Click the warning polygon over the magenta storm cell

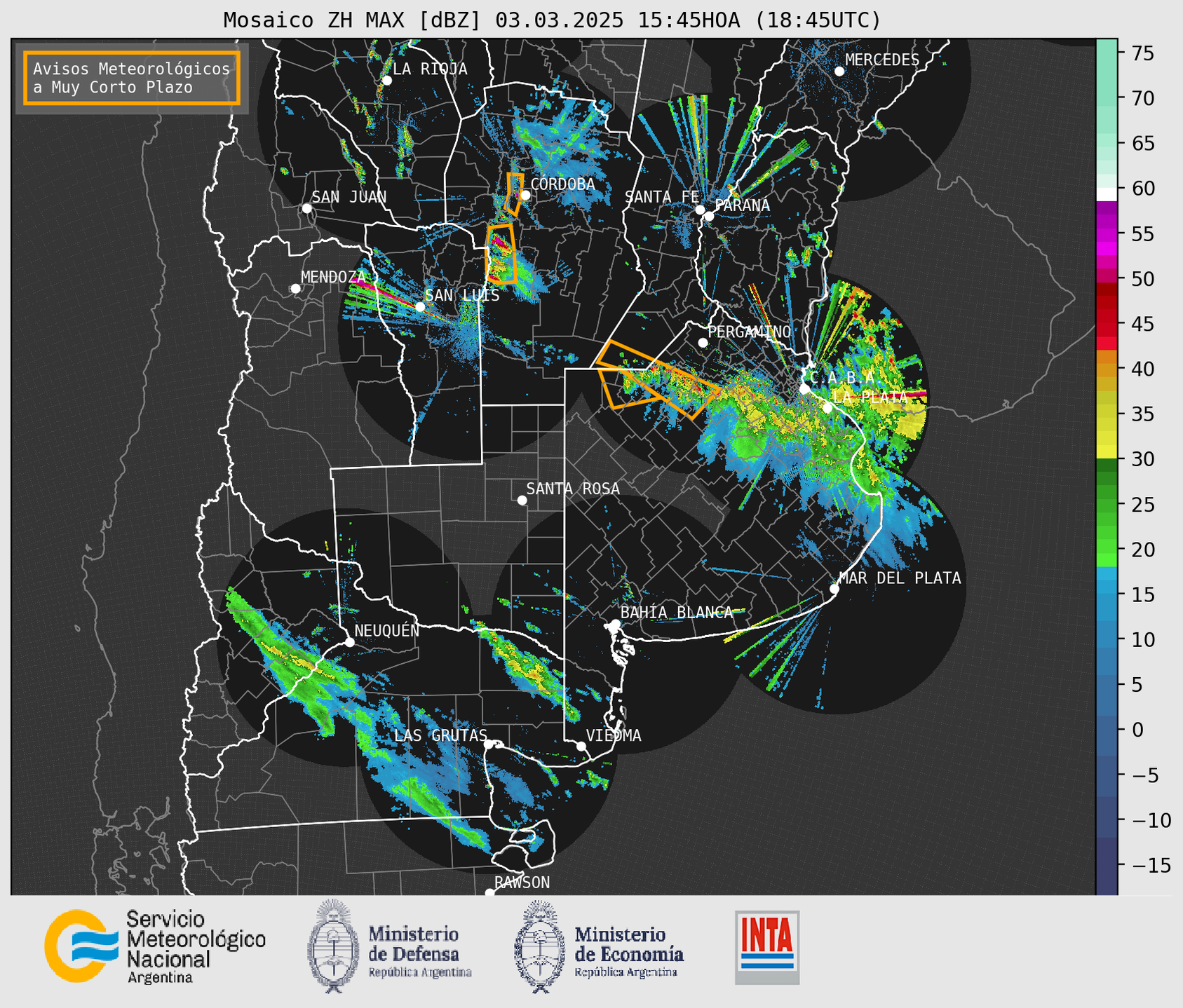tap(501, 254)
